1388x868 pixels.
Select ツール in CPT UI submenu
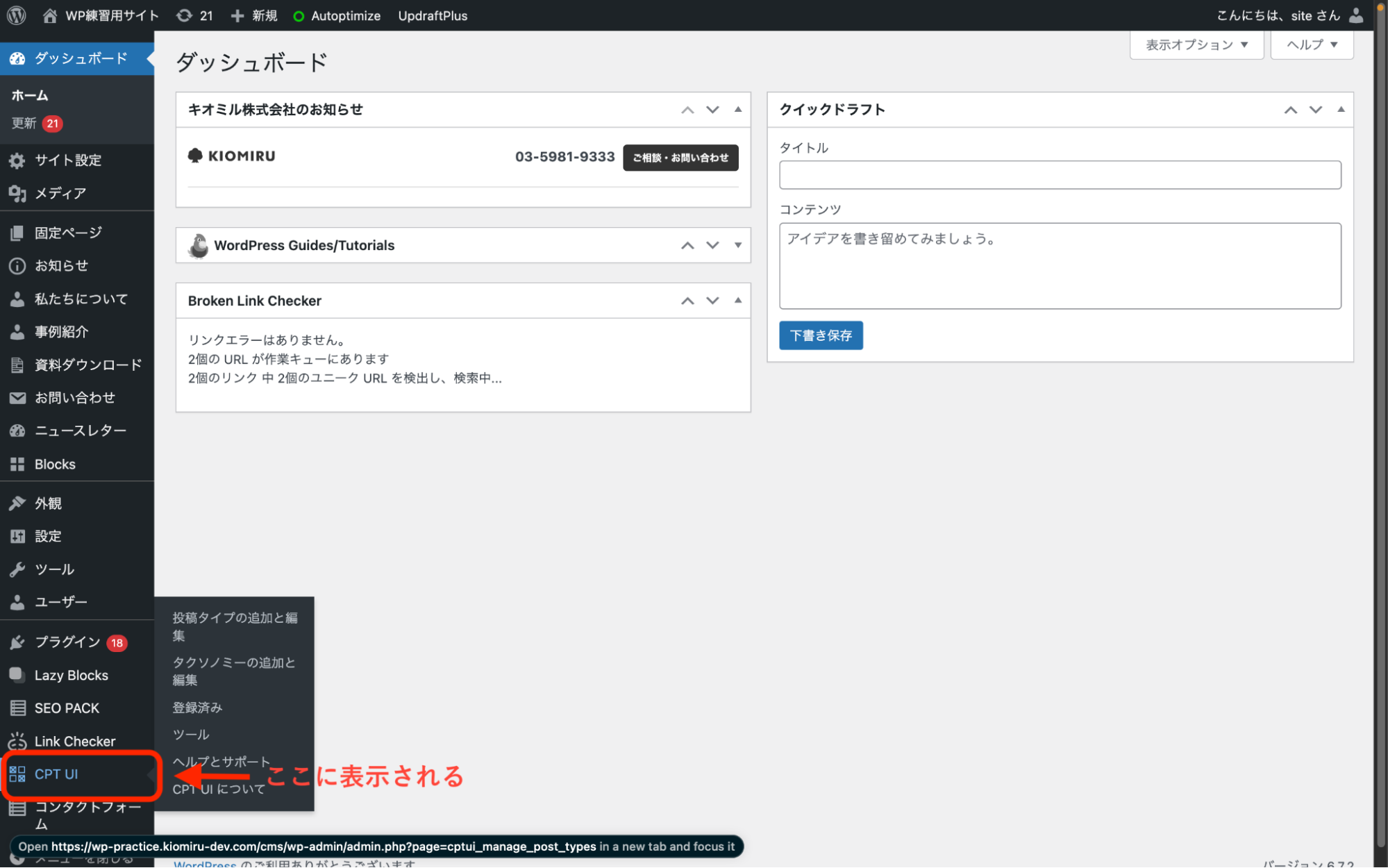(191, 735)
